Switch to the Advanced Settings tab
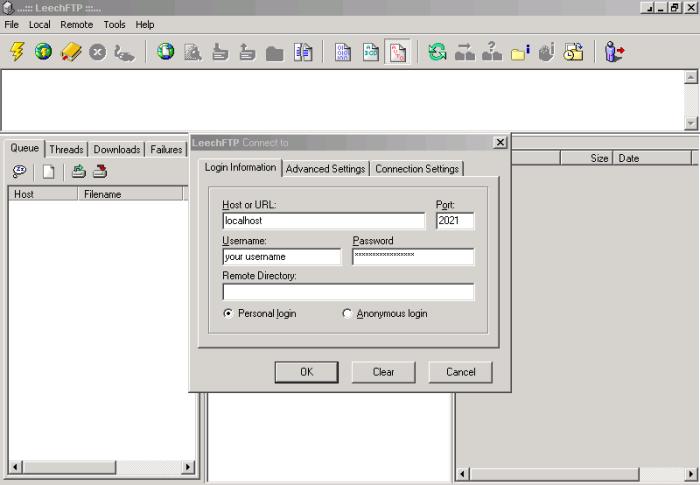This screenshot has height=485, width=700. [x=325, y=169]
